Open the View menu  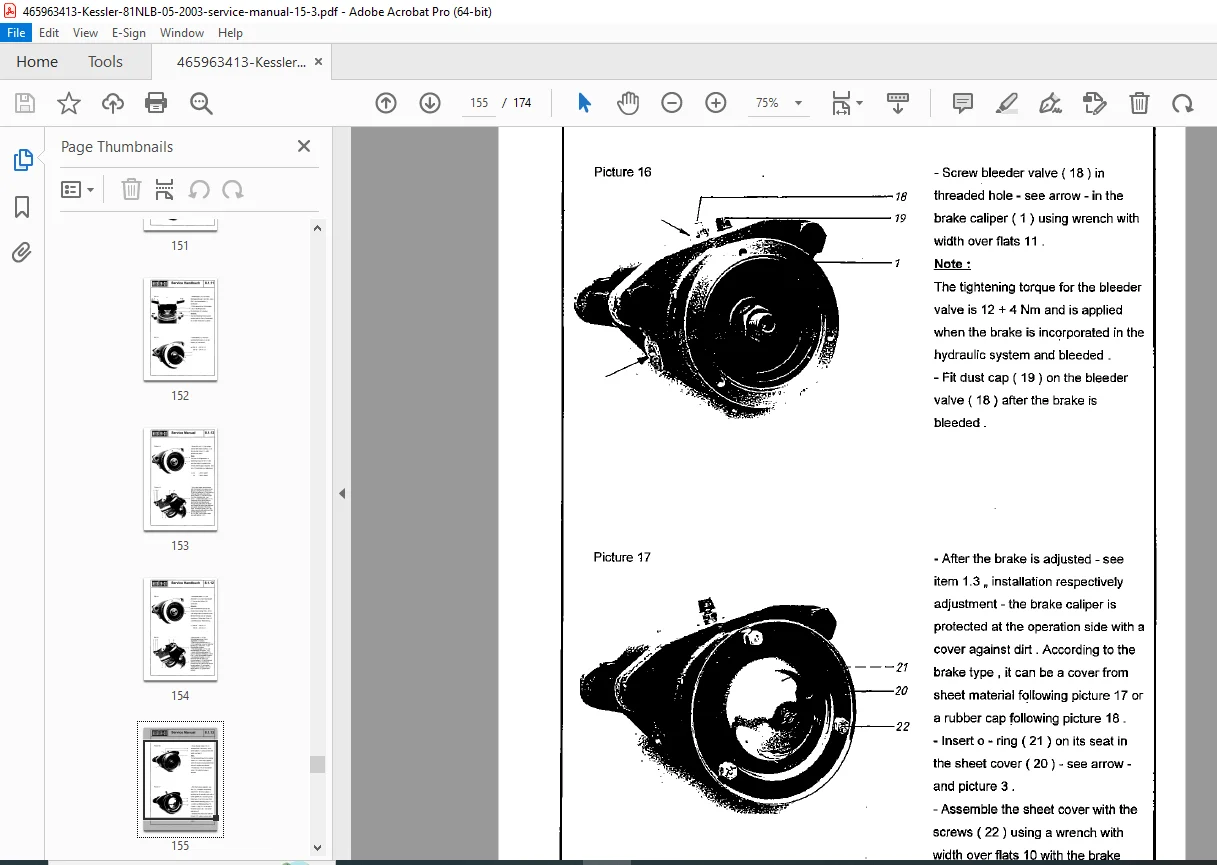pyautogui.click(x=85, y=33)
